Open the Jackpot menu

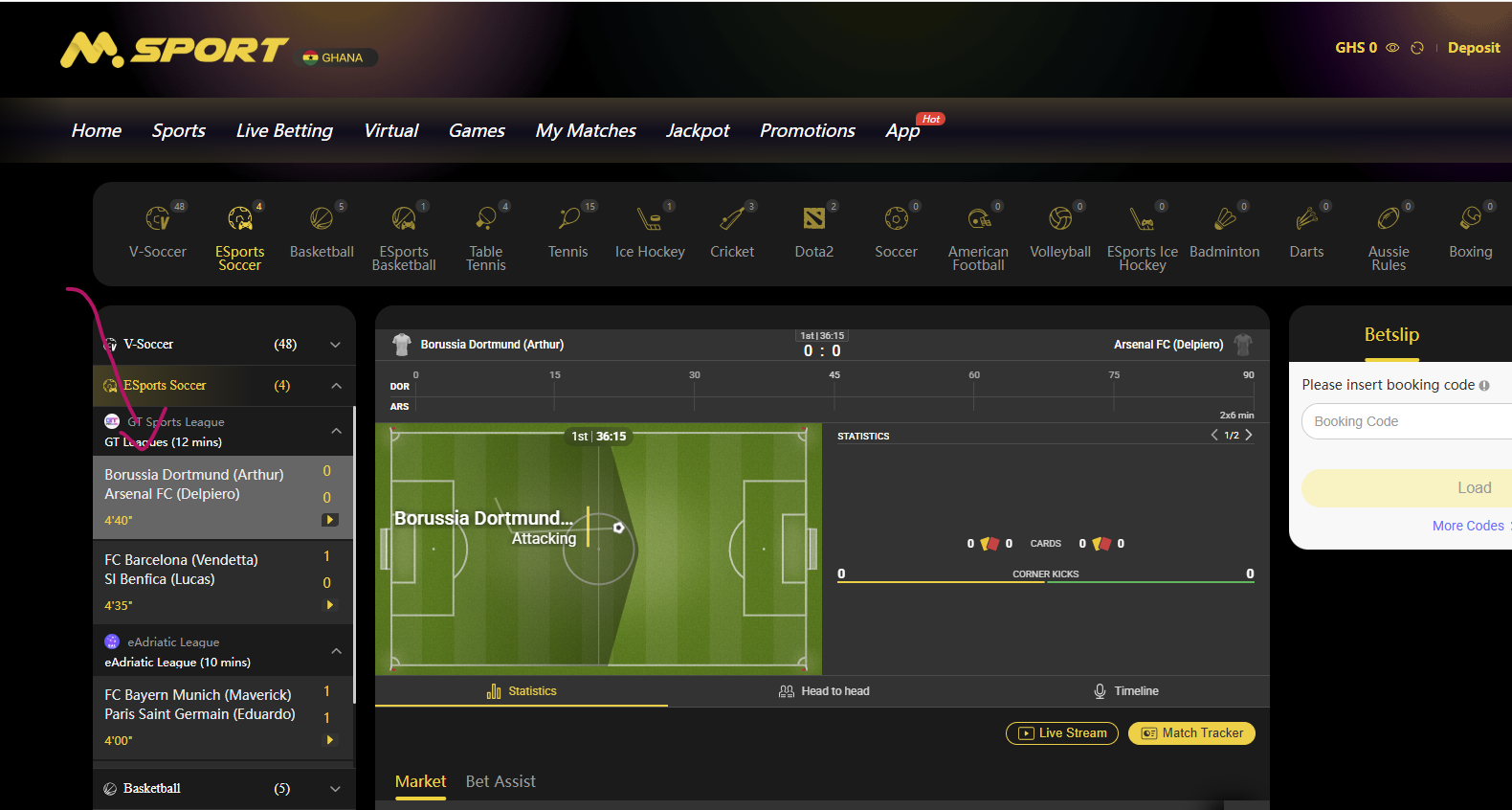(698, 131)
